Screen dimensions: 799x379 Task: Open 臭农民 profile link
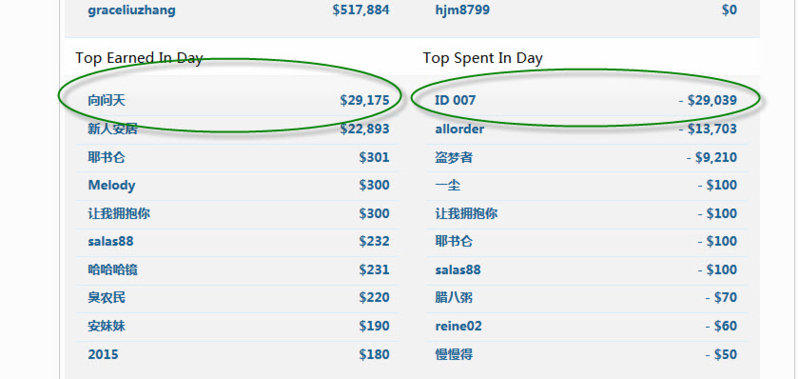[x=106, y=297]
